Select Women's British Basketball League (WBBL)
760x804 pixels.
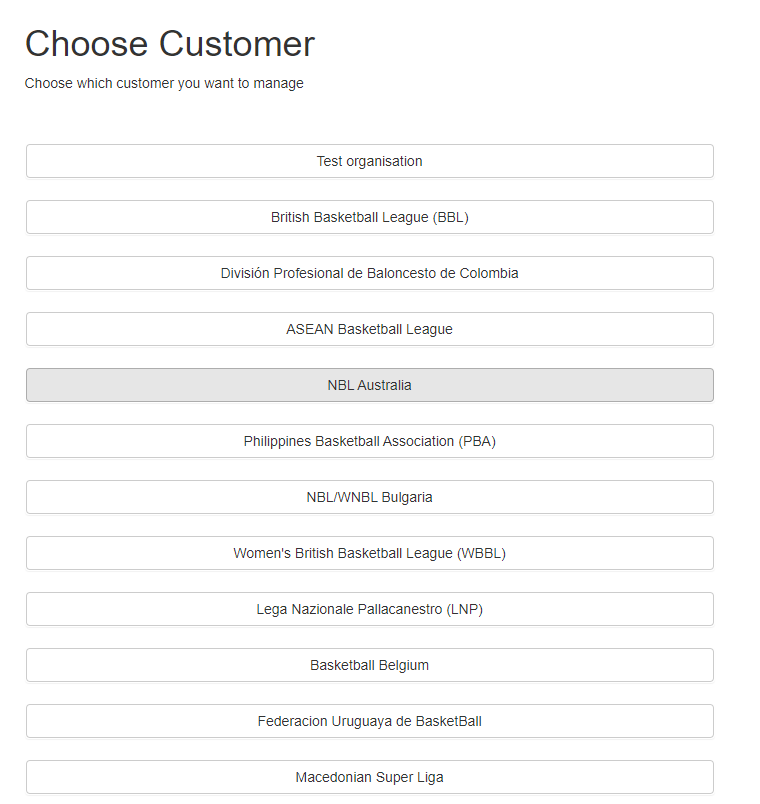[x=369, y=553]
